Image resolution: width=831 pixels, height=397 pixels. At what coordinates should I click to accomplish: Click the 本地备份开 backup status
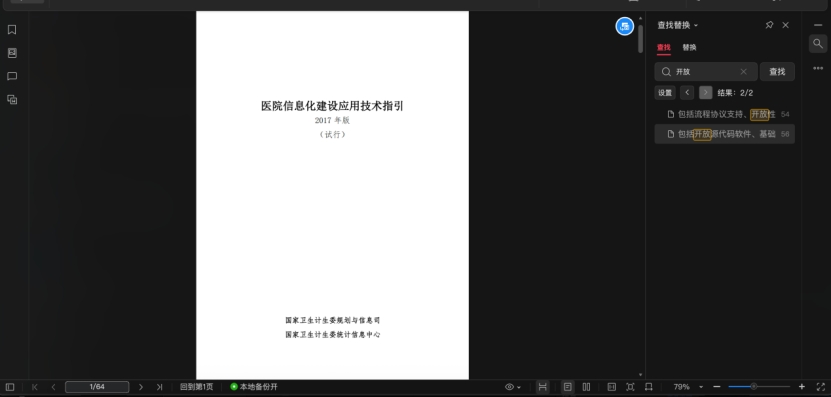click(254, 387)
